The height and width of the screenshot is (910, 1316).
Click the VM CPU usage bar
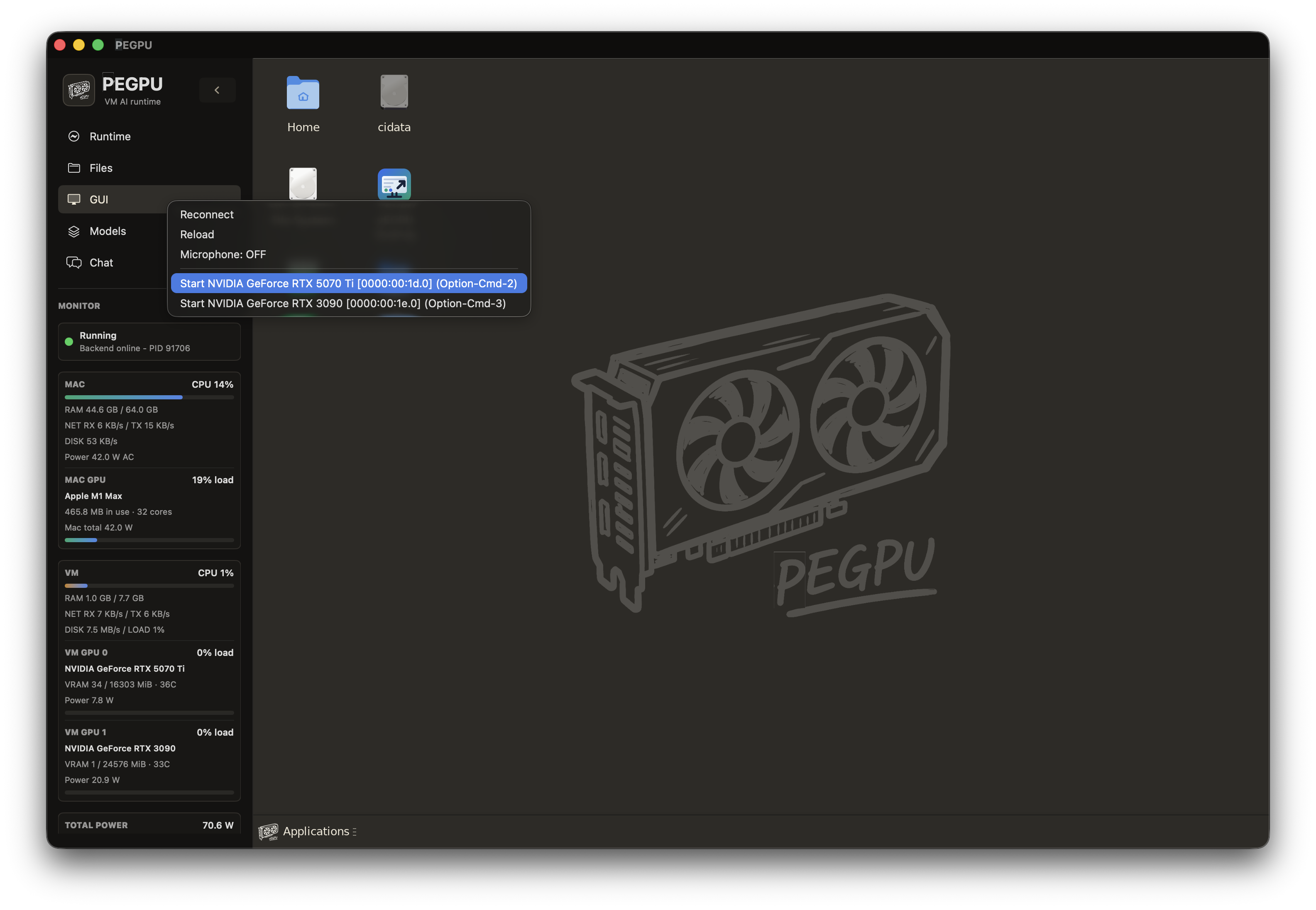149,586
